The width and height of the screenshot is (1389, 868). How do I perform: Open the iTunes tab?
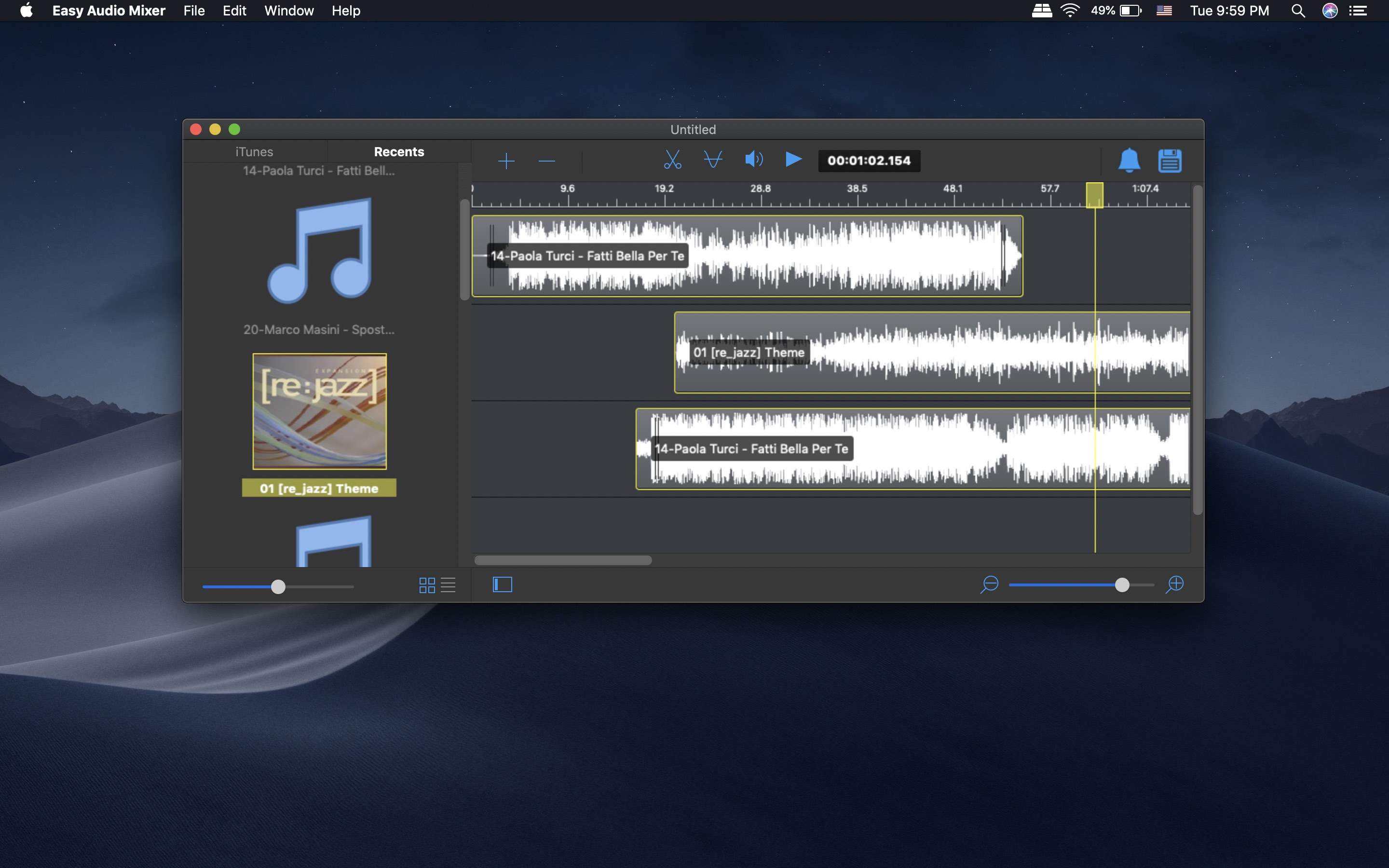tap(254, 152)
